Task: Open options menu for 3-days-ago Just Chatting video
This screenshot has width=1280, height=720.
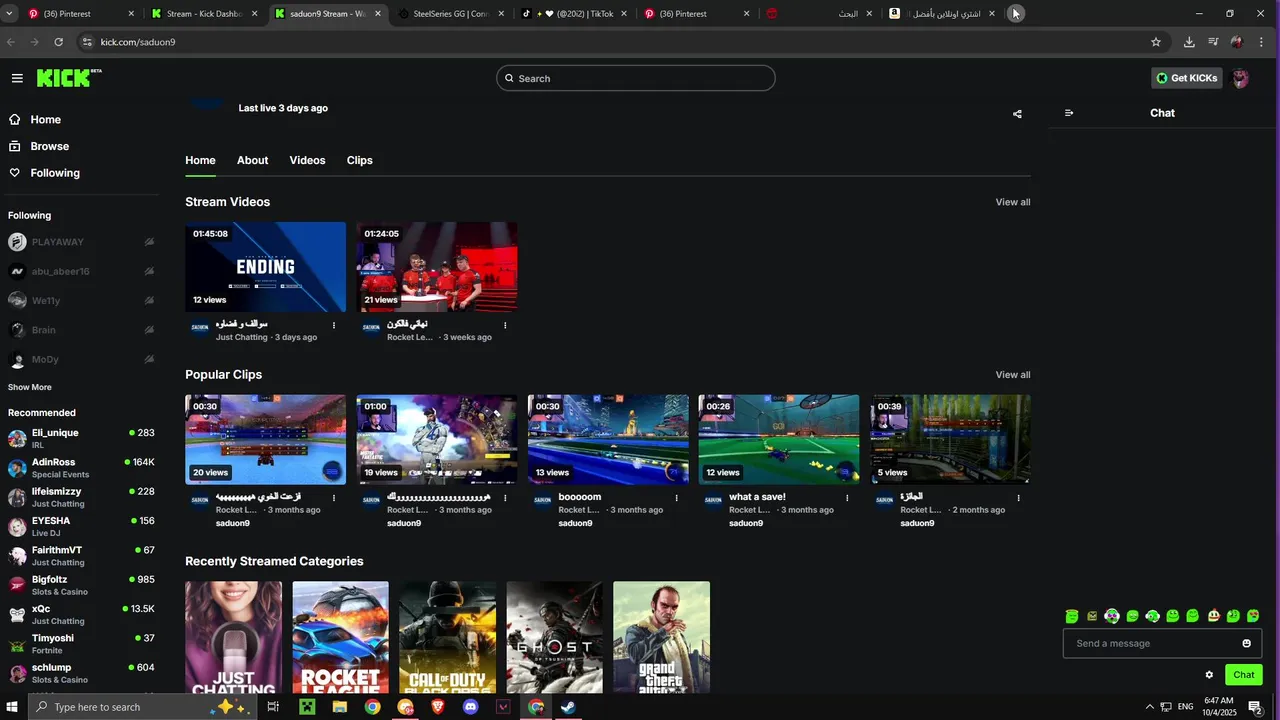Action: [x=334, y=325]
